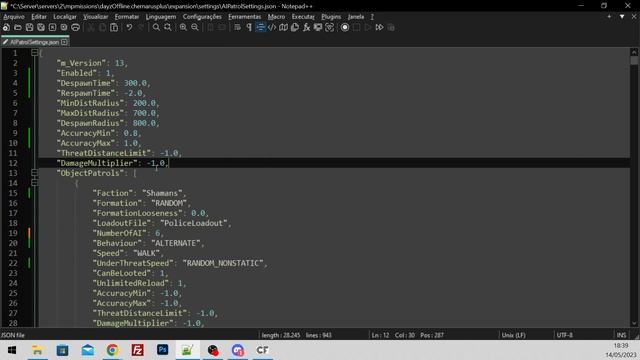
Task: Open the Editar menu
Action: click(39, 17)
